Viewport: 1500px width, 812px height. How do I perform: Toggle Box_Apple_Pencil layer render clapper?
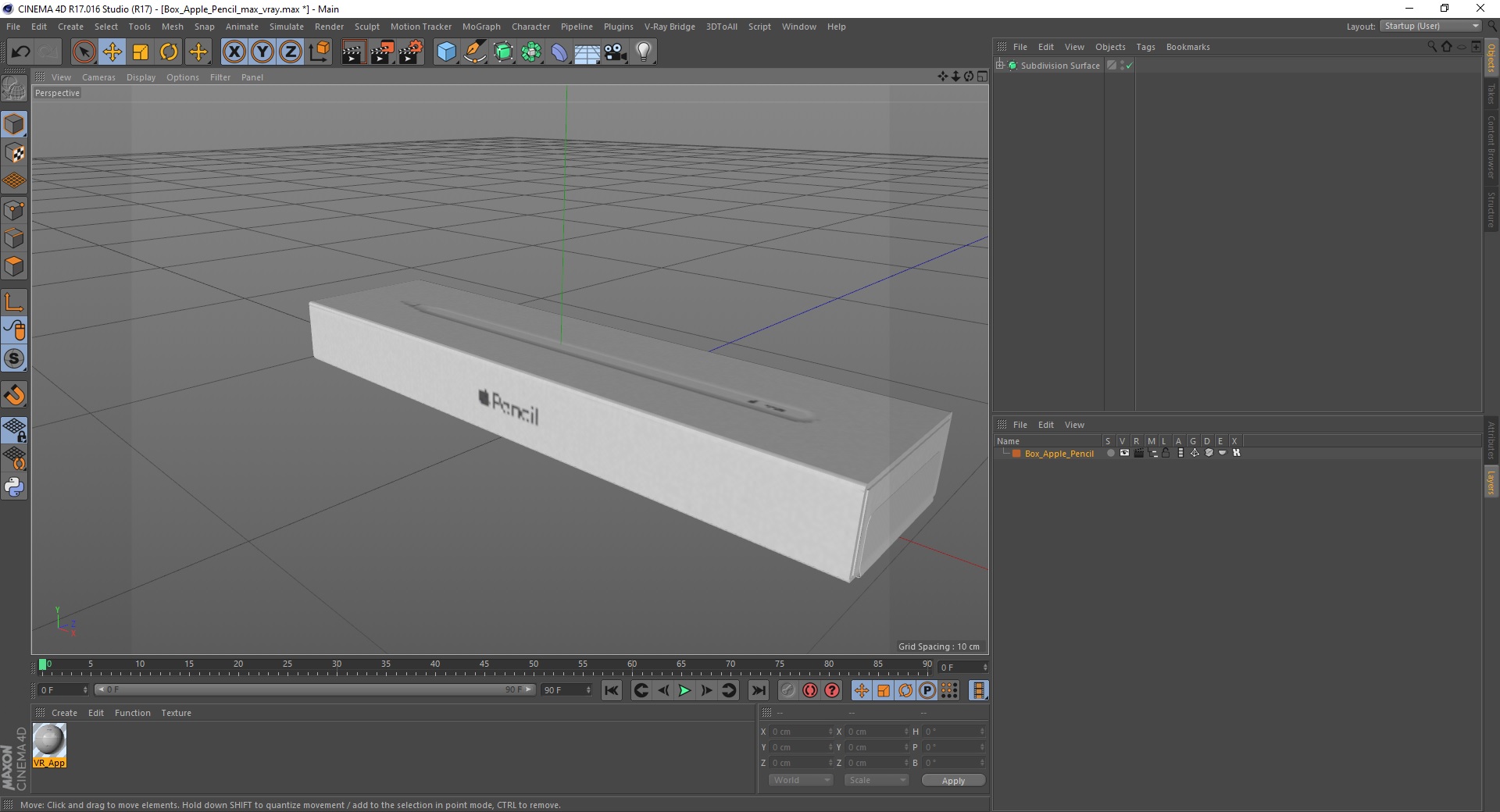[1139, 453]
